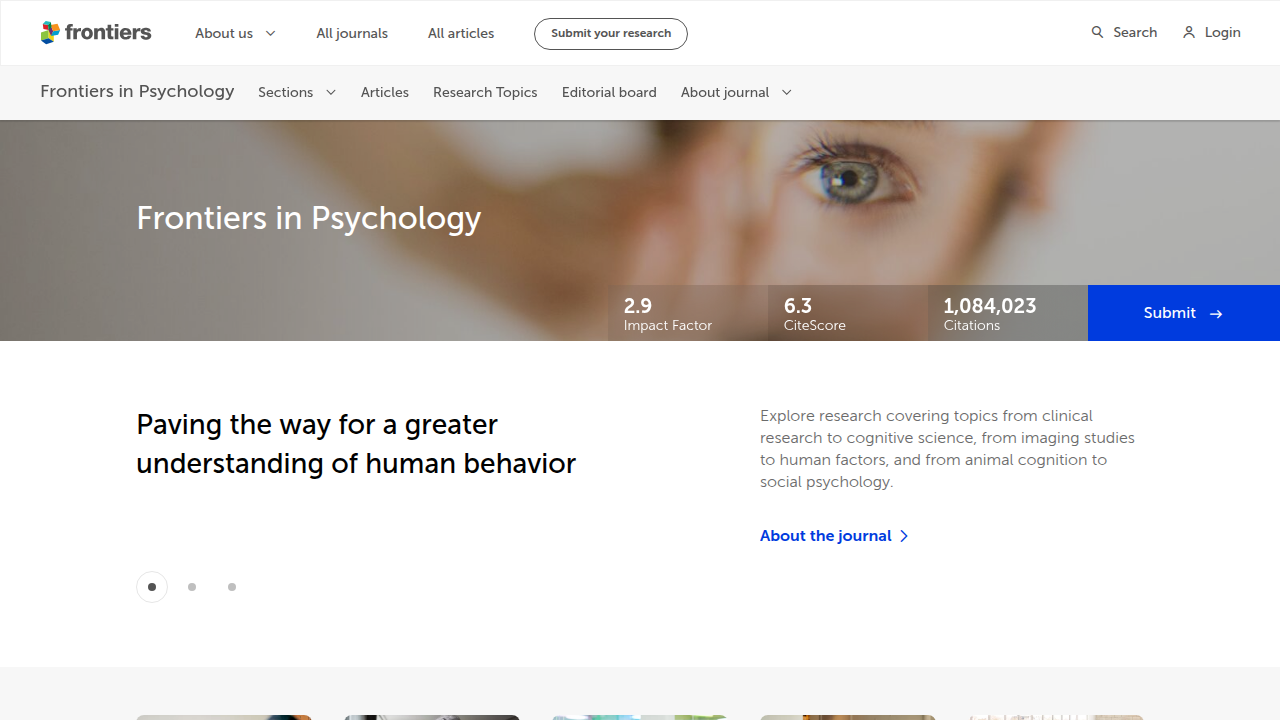Select the third carousel dot

pyautogui.click(x=232, y=587)
